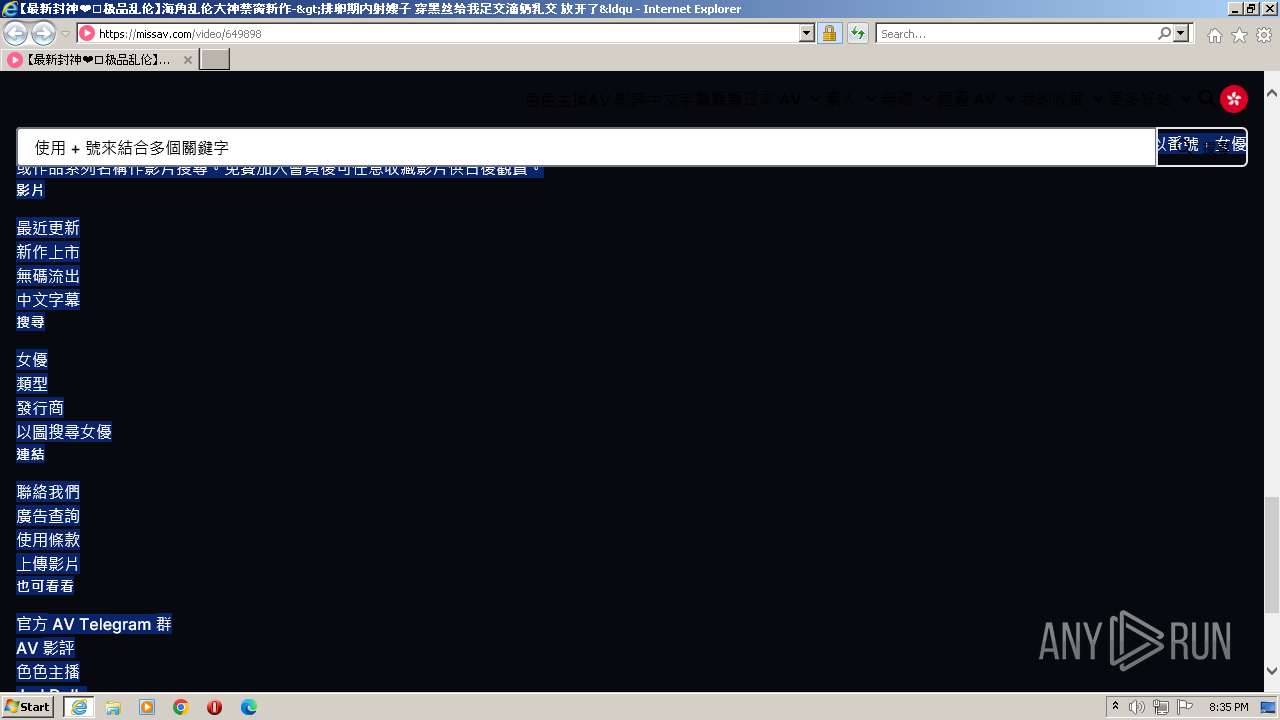This screenshot has height=720, width=1280.
Task: Focus the keyword search field on page
Action: click(x=587, y=147)
